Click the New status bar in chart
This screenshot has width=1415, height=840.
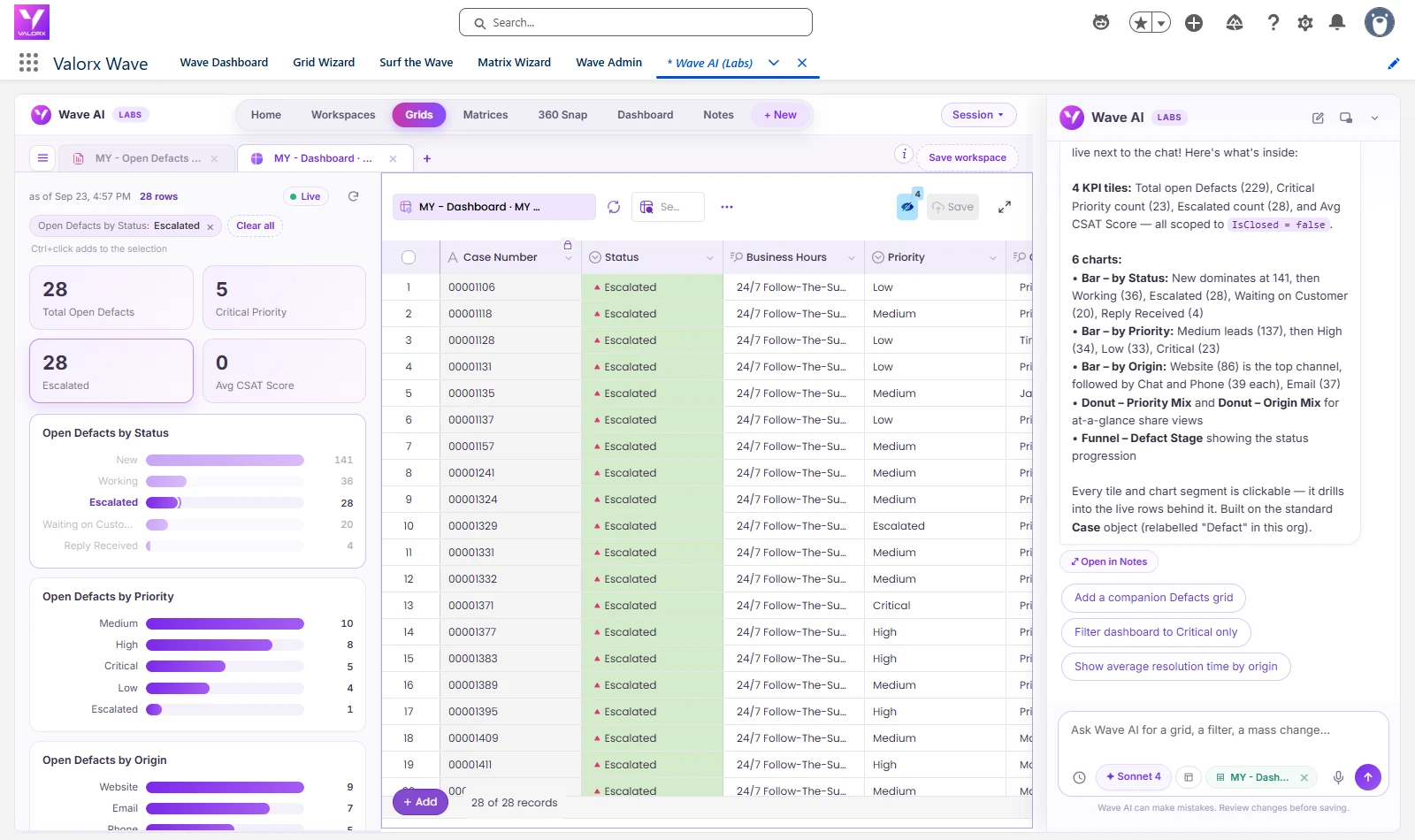point(225,460)
